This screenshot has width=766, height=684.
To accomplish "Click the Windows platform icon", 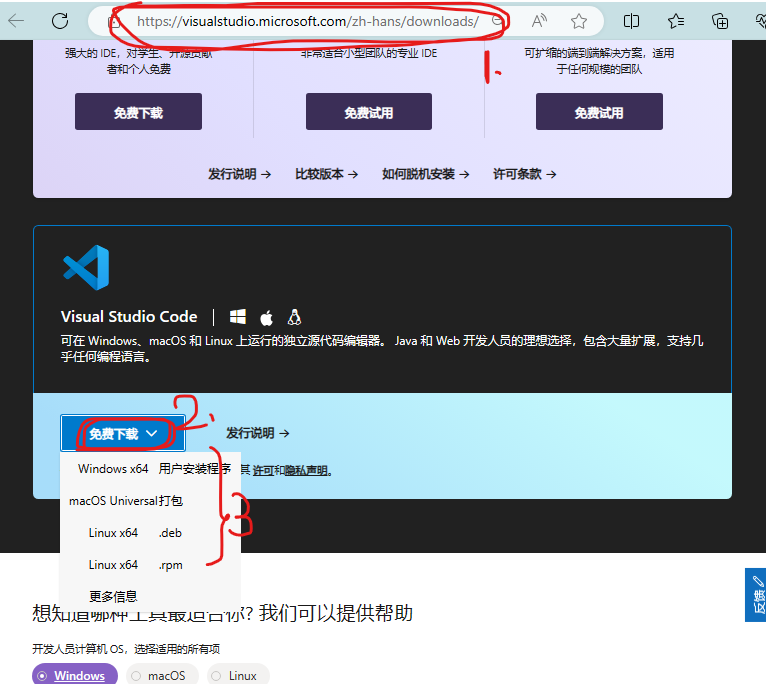I will [238, 317].
